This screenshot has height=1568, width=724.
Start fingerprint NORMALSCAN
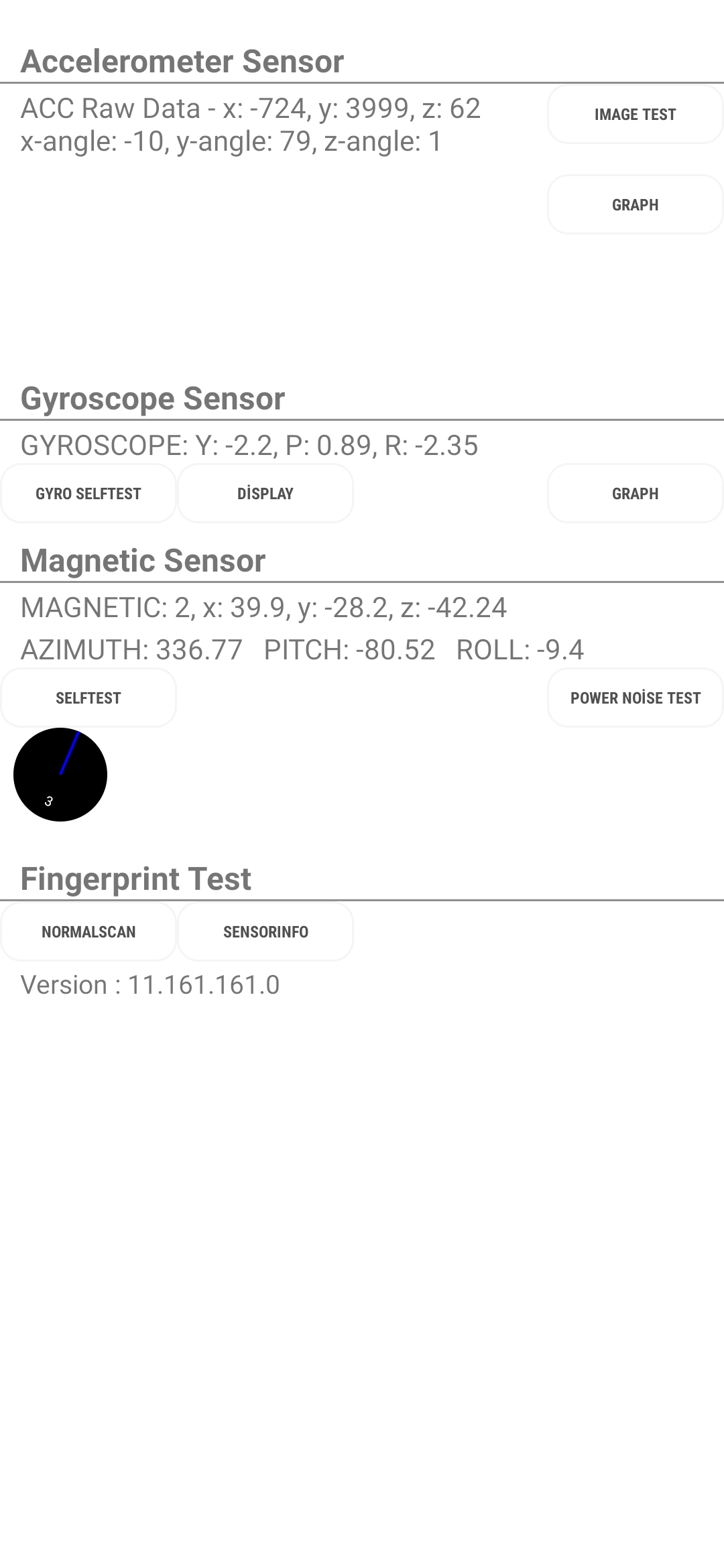(x=88, y=931)
